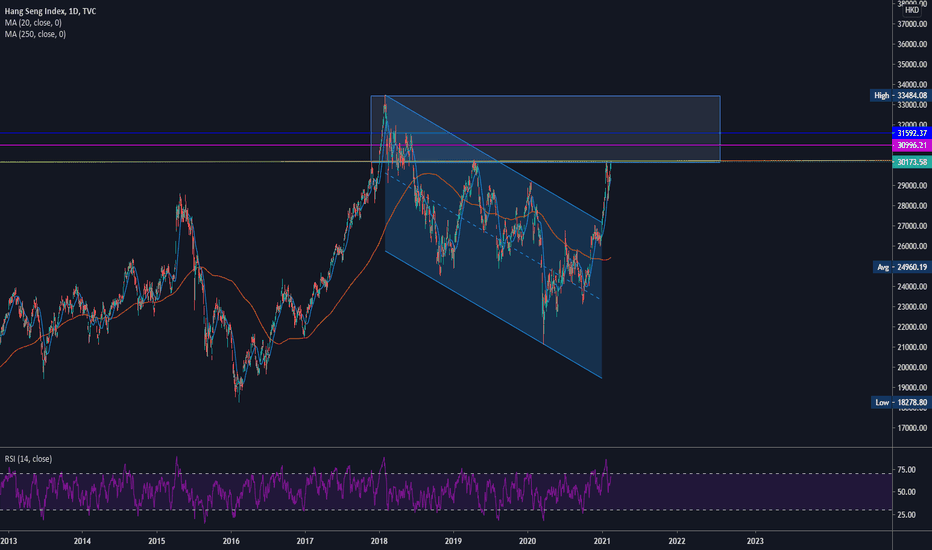Click the Avg 24960.19 label
932x550 pixels.
[x=900, y=268]
